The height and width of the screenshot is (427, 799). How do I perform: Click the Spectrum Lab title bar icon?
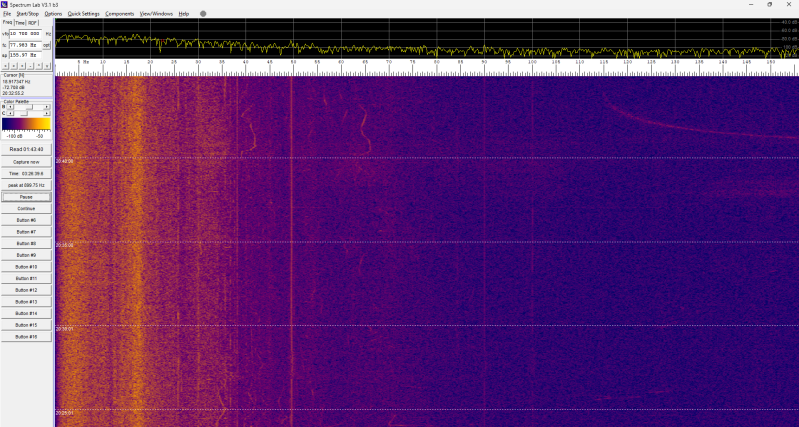4,4
